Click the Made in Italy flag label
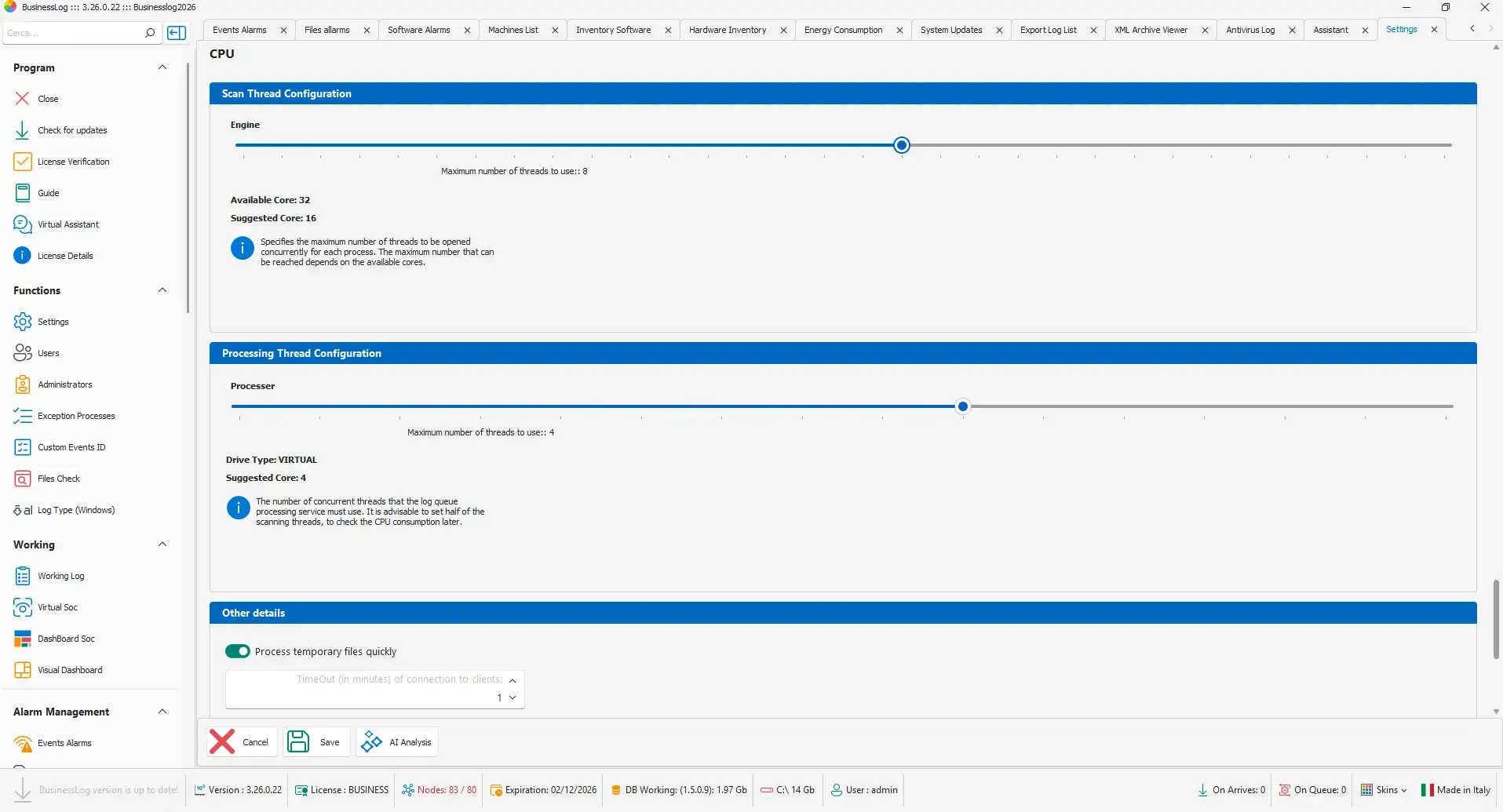This screenshot has height=812, width=1503. click(1456, 790)
